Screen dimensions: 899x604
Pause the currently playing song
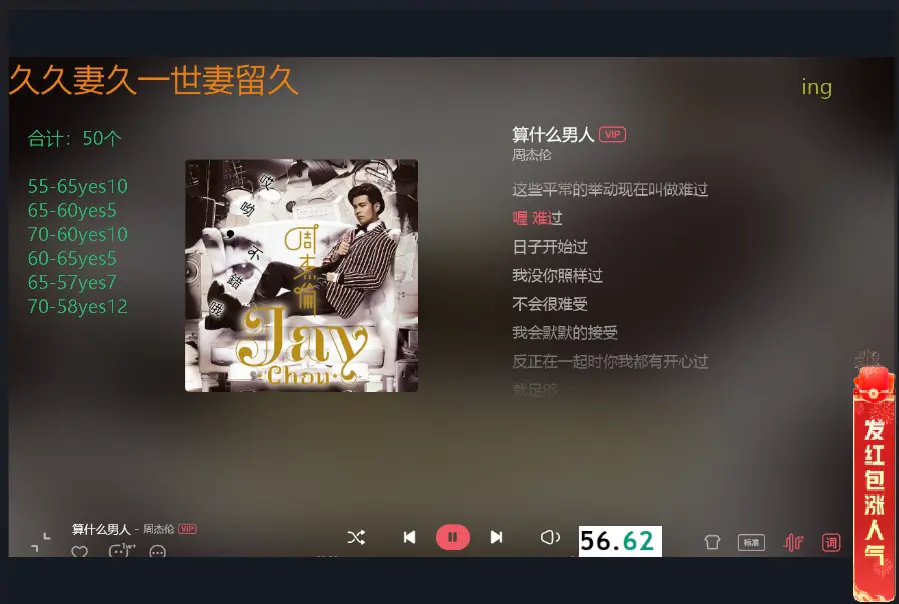453,537
